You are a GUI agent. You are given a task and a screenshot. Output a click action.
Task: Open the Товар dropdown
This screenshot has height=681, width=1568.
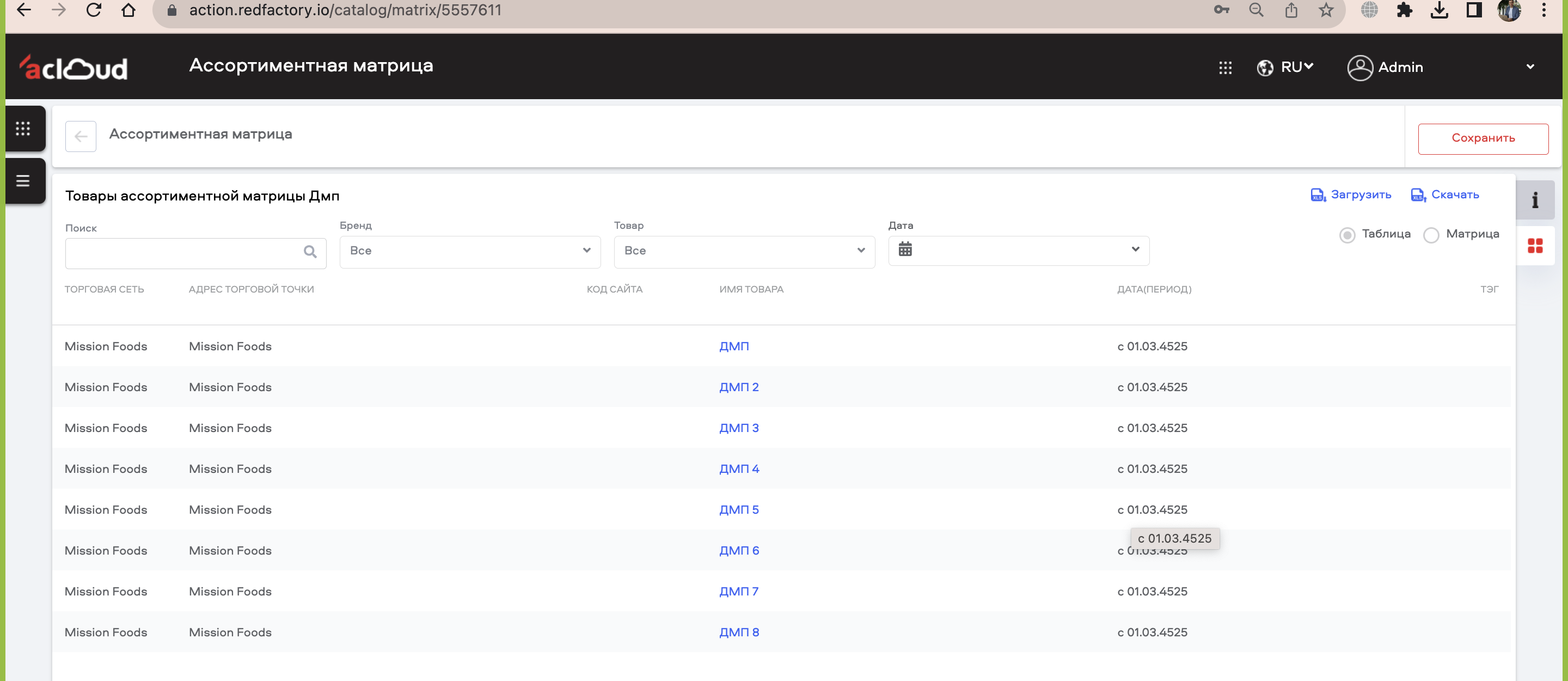pos(744,252)
